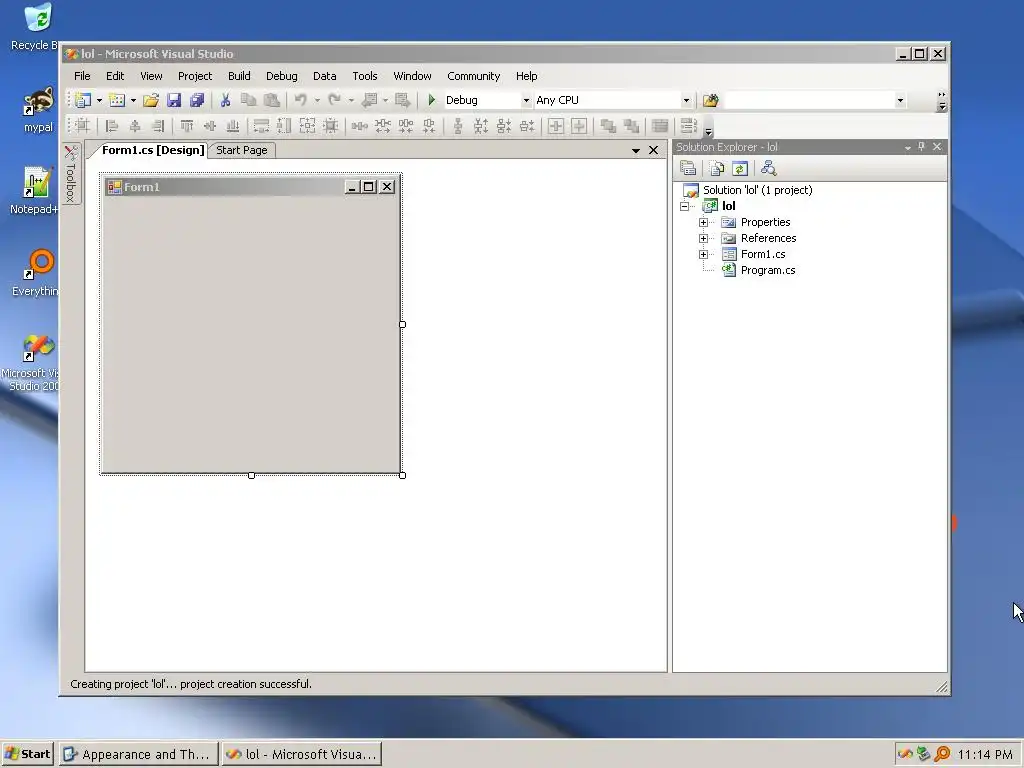Click the Size to Grid icon
Image resolution: width=1024 pixels, height=768 pixels.
click(330, 125)
